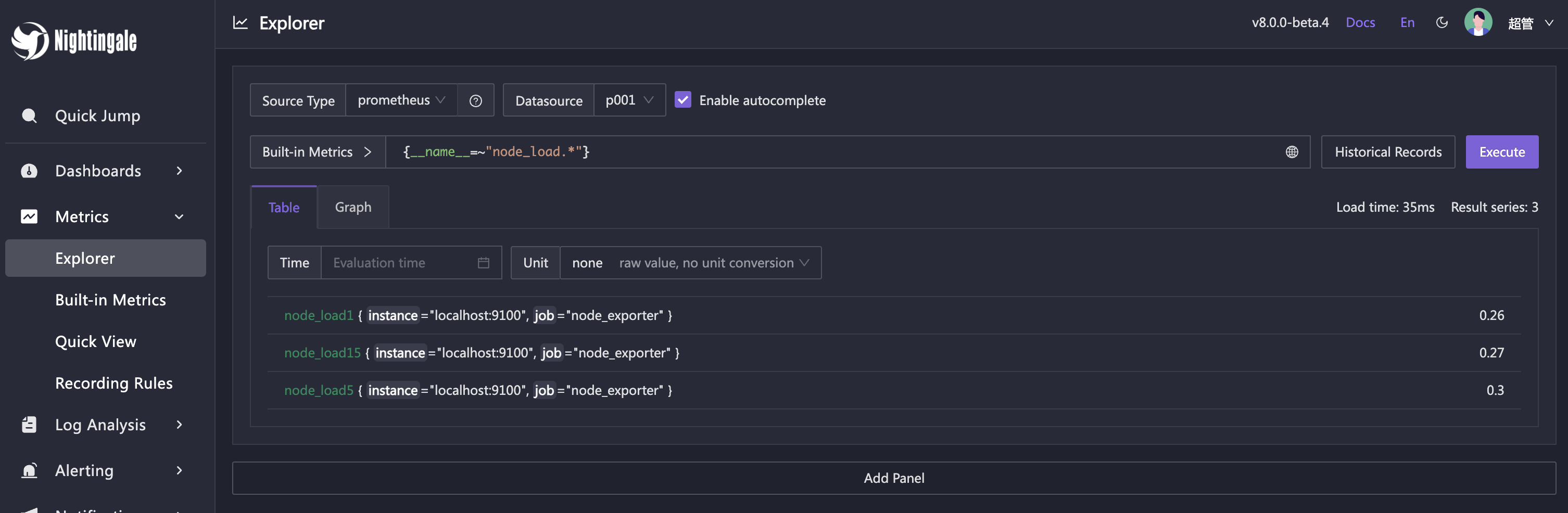Click the job label in node_load15 row
Image resolution: width=1568 pixels, height=513 pixels.
click(551, 353)
